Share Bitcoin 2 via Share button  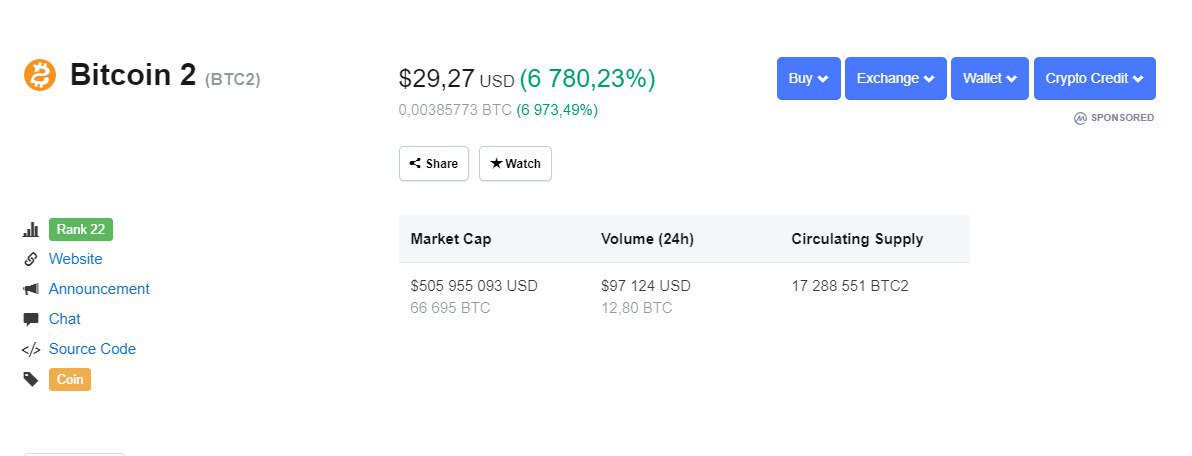point(434,163)
